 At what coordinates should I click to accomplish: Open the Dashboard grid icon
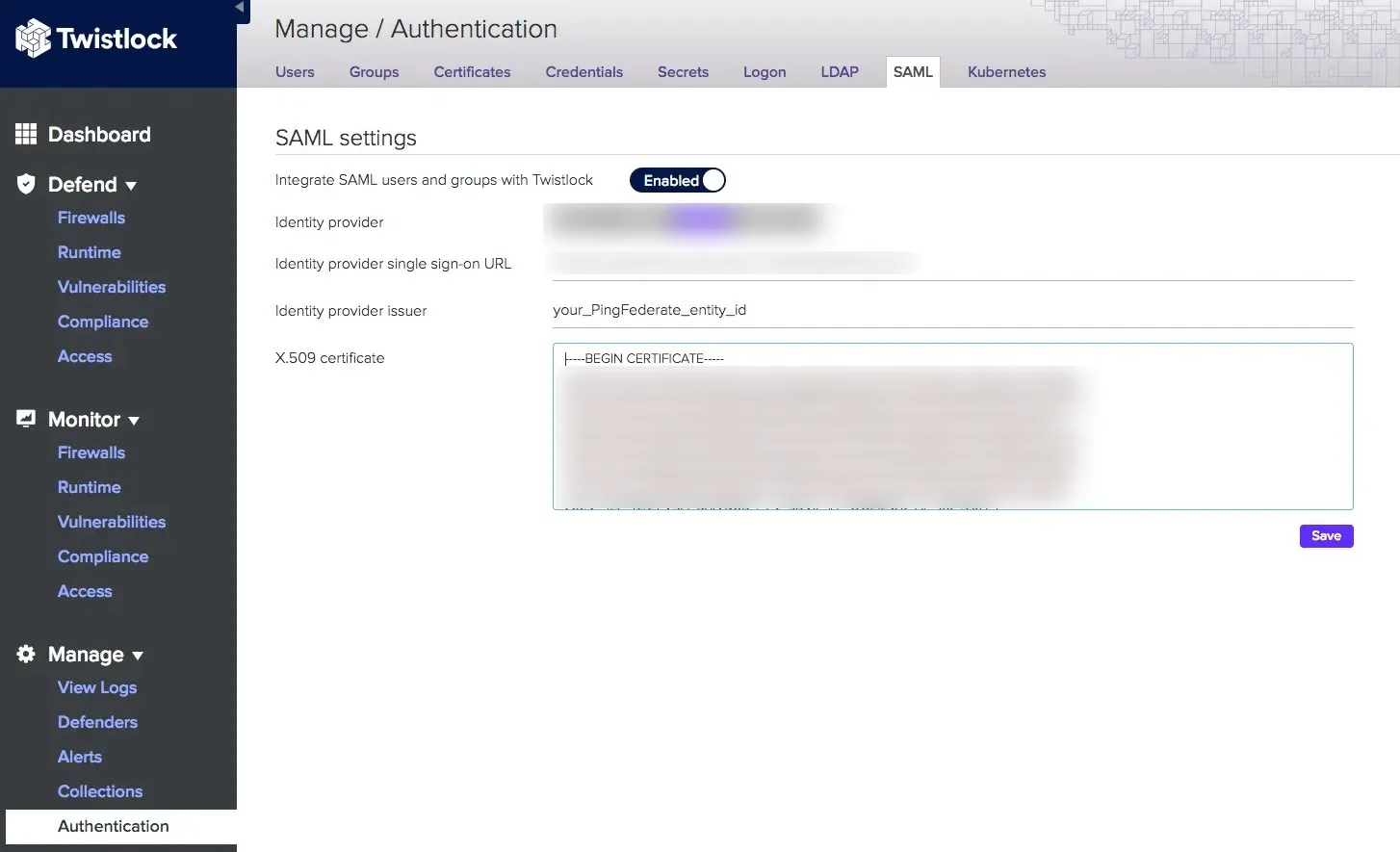26,134
